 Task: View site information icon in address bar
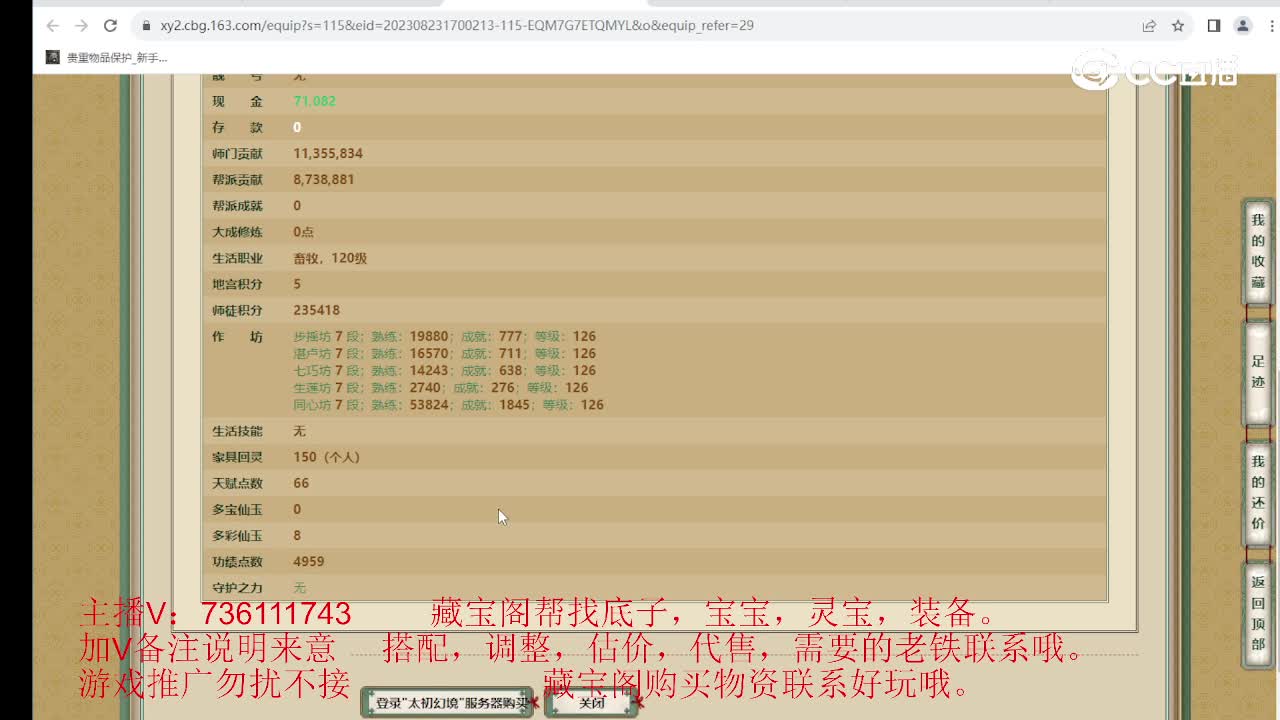pyautogui.click(x=146, y=26)
